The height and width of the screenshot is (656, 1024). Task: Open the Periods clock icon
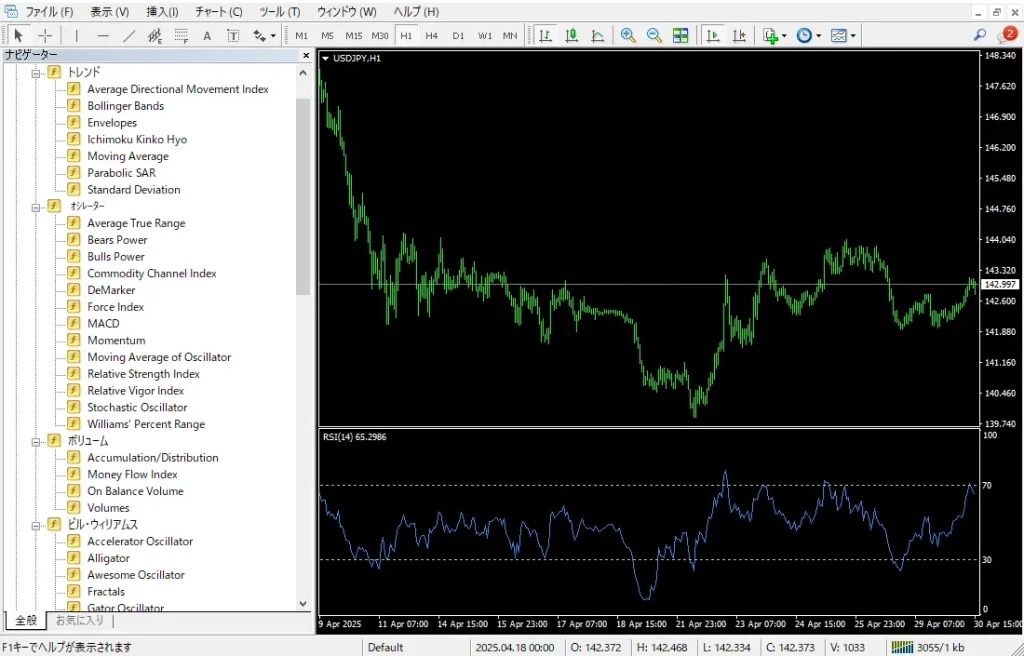[805, 35]
